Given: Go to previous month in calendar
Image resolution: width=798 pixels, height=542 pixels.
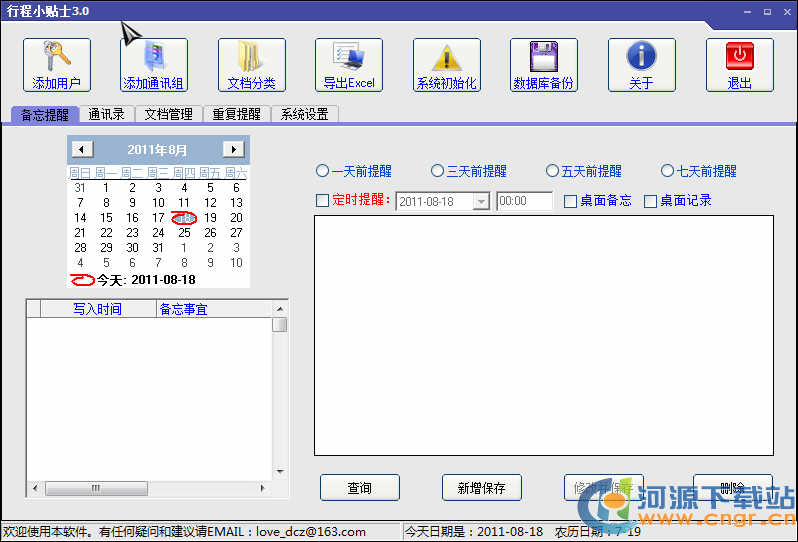Looking at the screenshot, I should coord(83,149).
